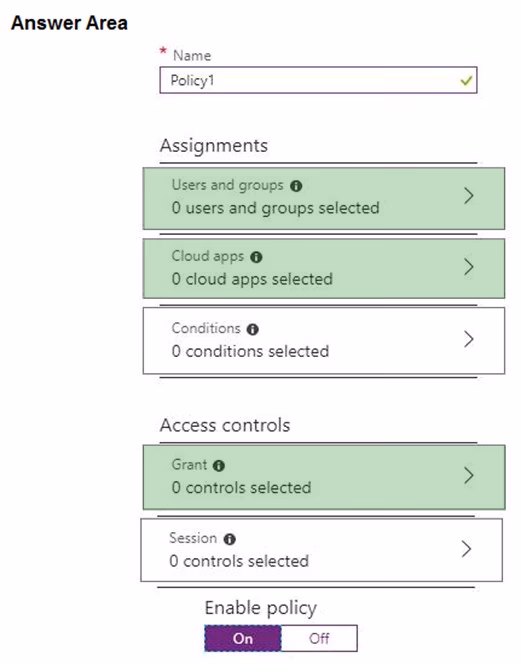Click green validation checkmark in Name field
Image resolution: width=521 pixels, height=665 pixels.
click(466, 80)
